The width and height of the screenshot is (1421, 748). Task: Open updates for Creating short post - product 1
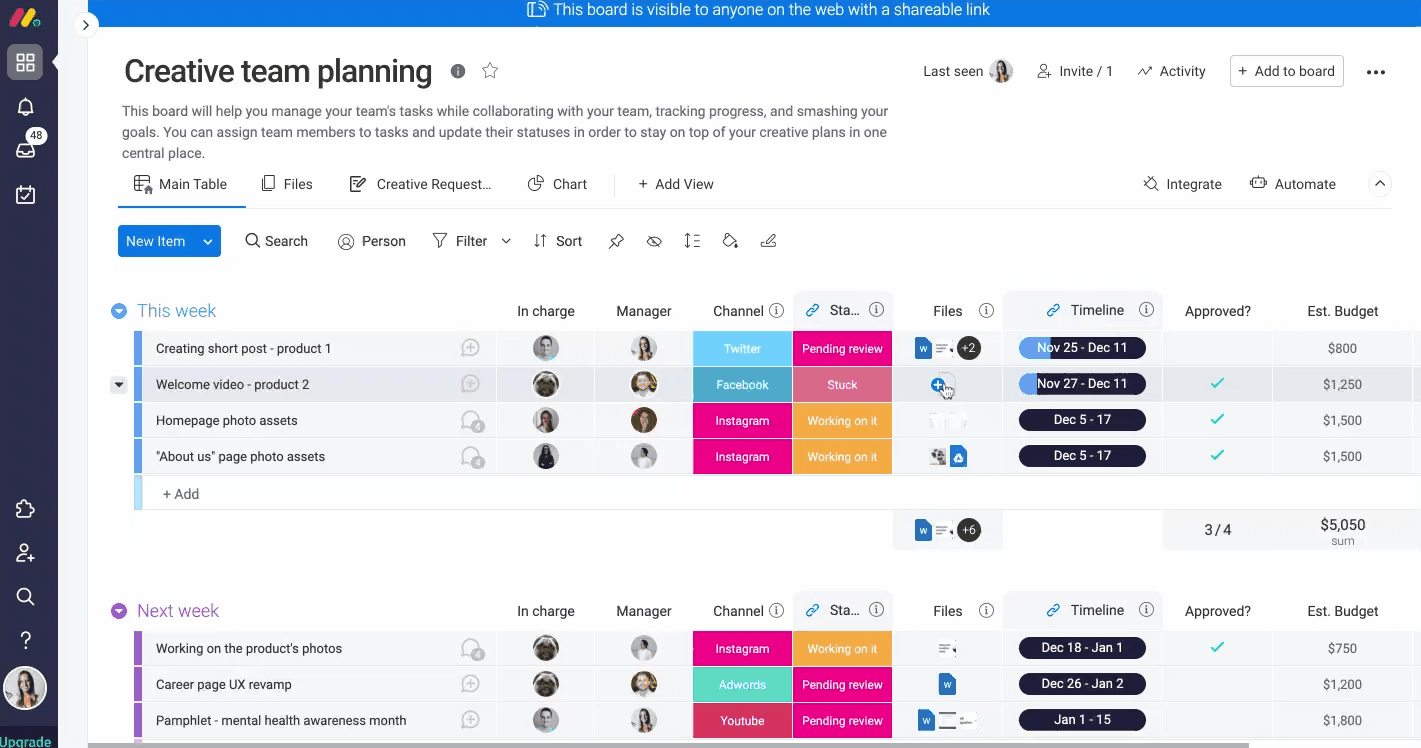[x=470, y=348]
